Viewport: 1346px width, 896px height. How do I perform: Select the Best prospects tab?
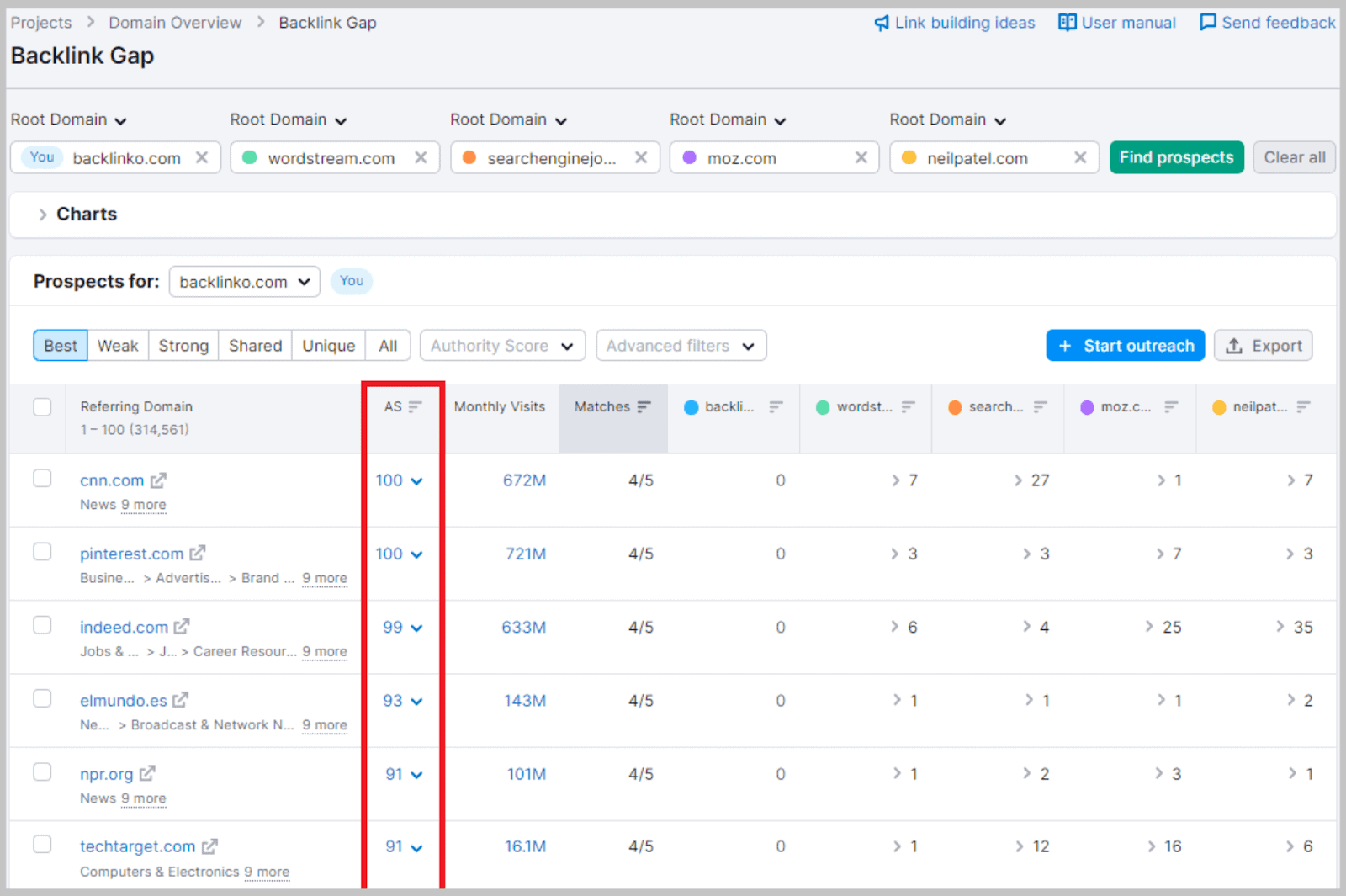click(x=61, y=346)
